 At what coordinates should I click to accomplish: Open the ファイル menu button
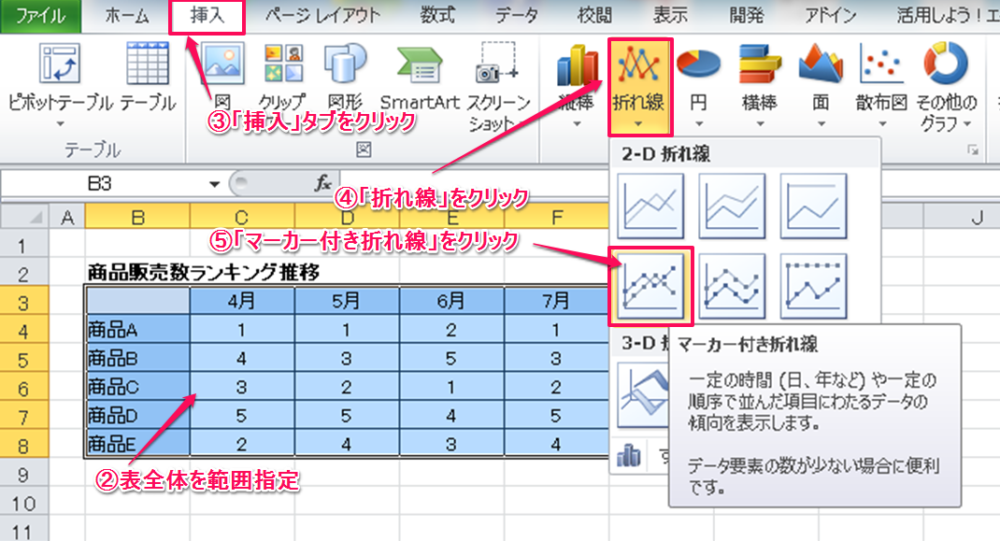click(41, 16)
